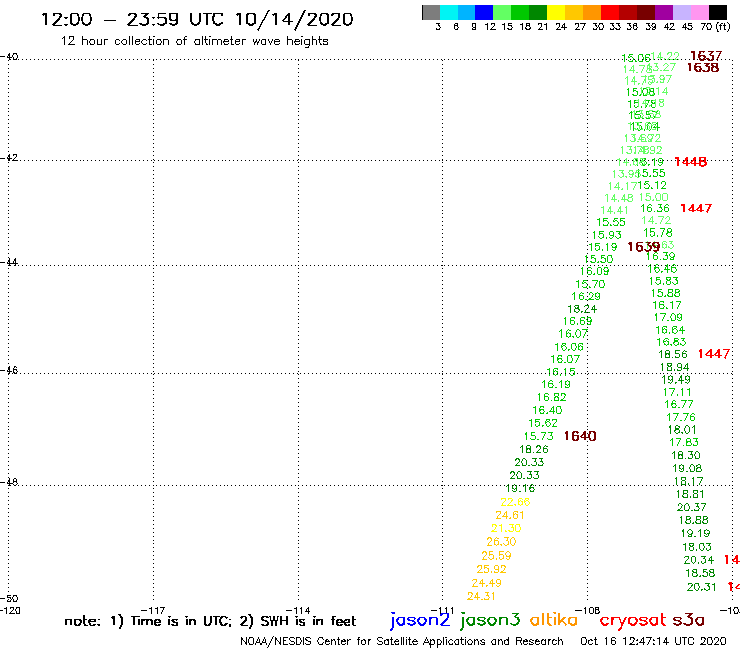Click the wave height value '19.49'
The width and height of the screenshot is (740, 650).
tap(675, 380)
